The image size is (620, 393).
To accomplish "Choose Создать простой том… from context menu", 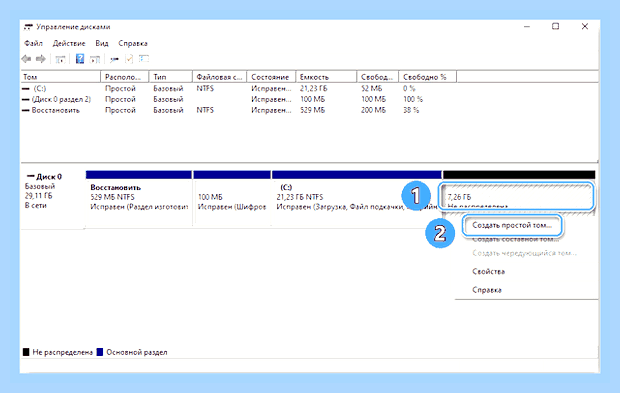I will 512,225.
